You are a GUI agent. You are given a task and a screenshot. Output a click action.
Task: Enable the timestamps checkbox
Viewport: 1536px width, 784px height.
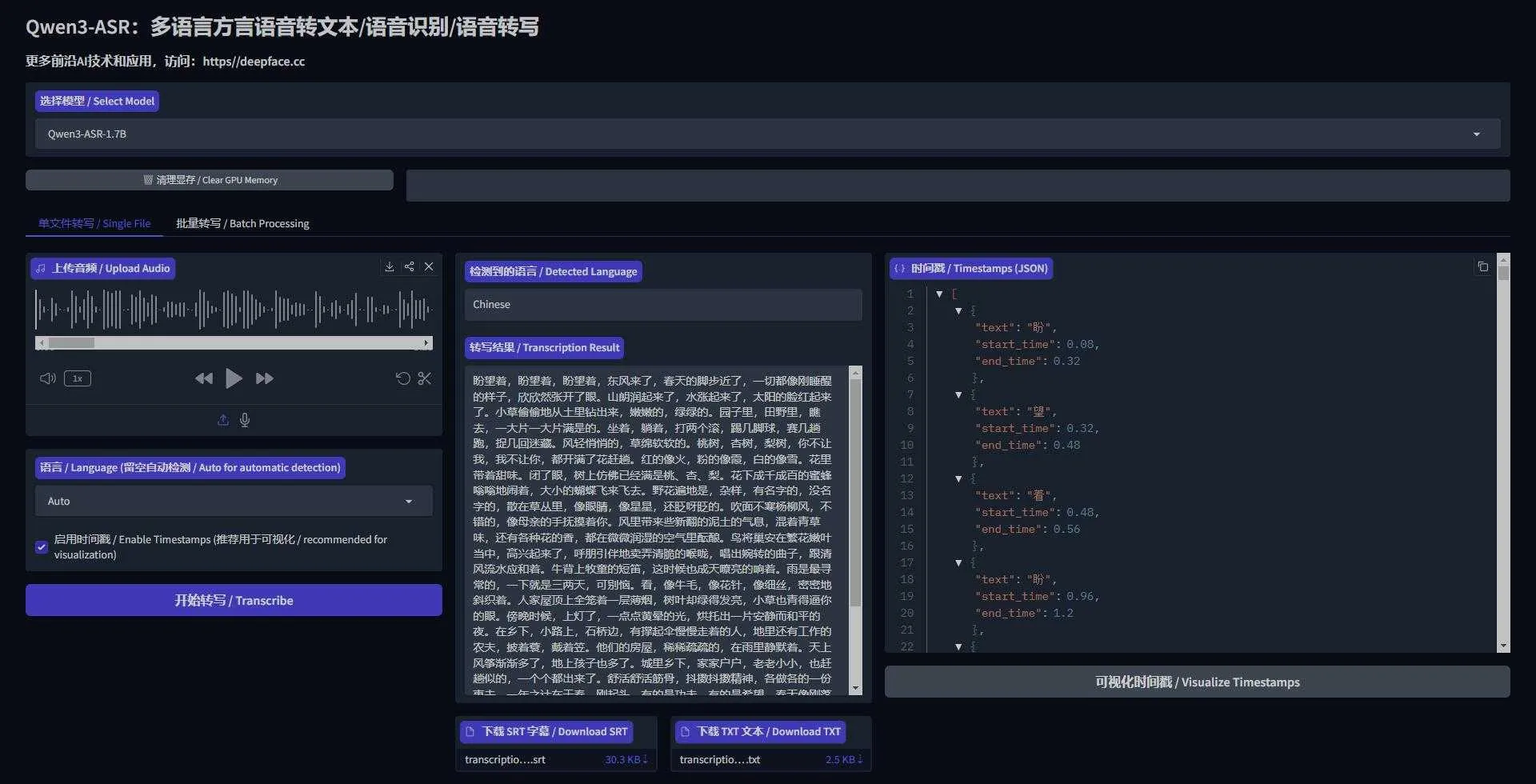(41, 547)
